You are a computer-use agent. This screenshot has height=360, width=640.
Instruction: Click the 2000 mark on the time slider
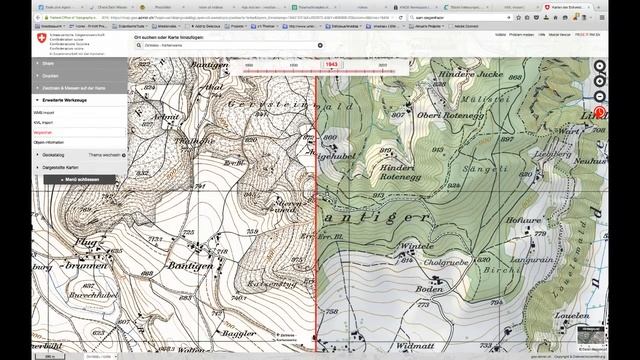pyautogui.click(x=382, y=65)
